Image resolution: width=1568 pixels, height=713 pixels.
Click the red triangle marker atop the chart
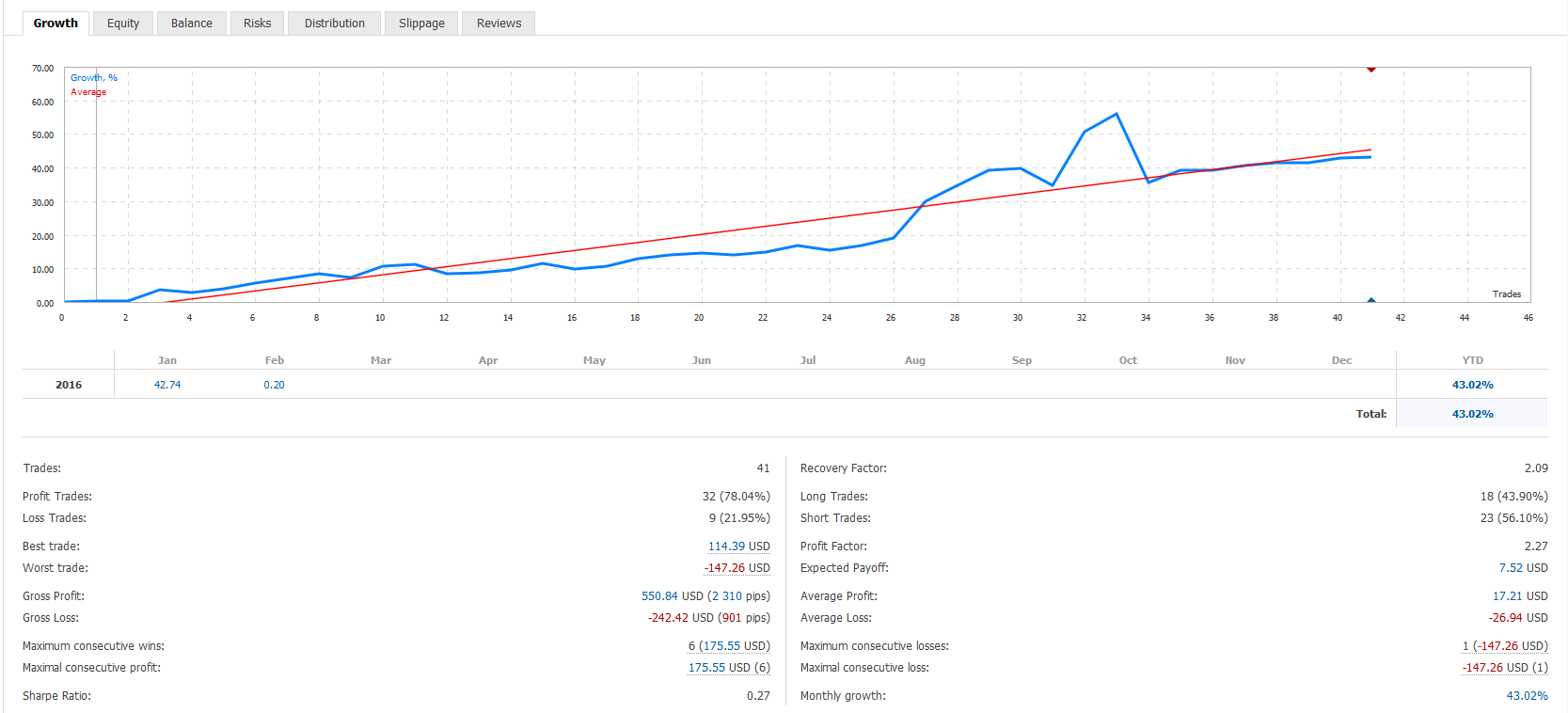click(1371, 70)
